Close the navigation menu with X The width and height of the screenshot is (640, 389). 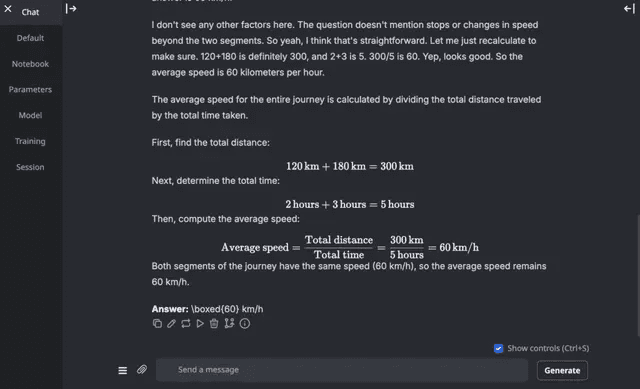(8, 9)
